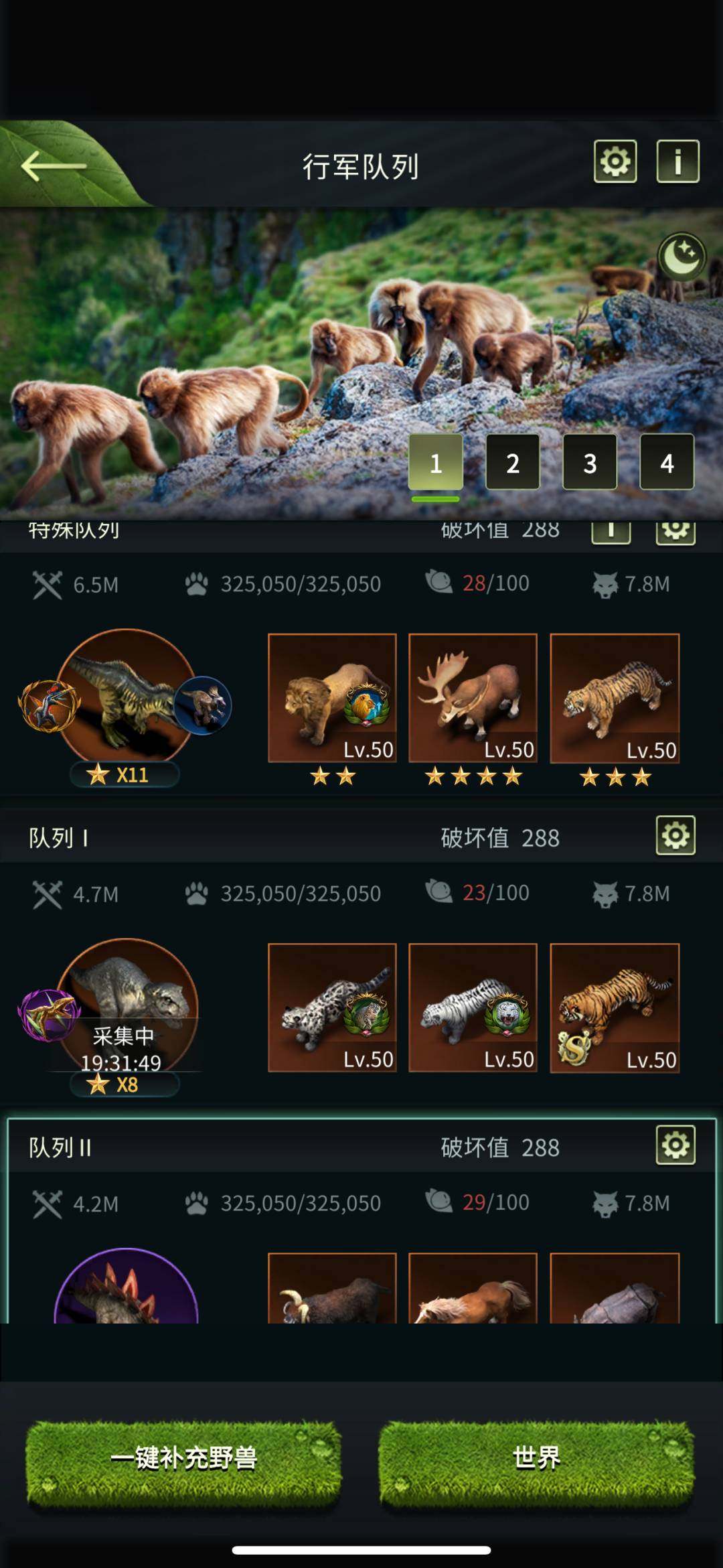Select the four-star moose Lv.50 card
Screen dimensions: 723x1568
tap(473, 698)
